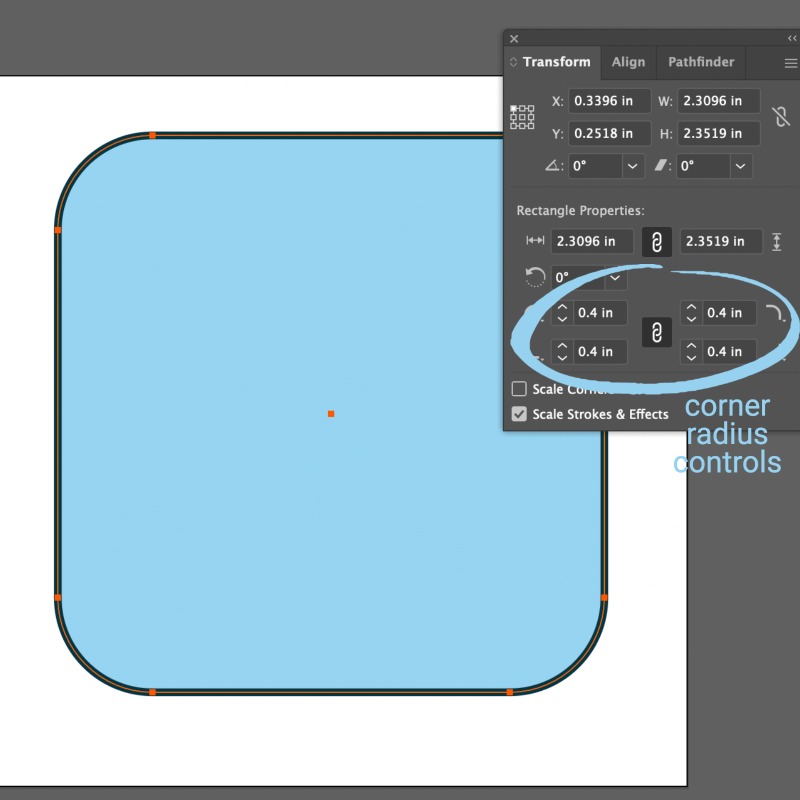Collapse the panel with double-arrow icon

[x=792, y=39]
